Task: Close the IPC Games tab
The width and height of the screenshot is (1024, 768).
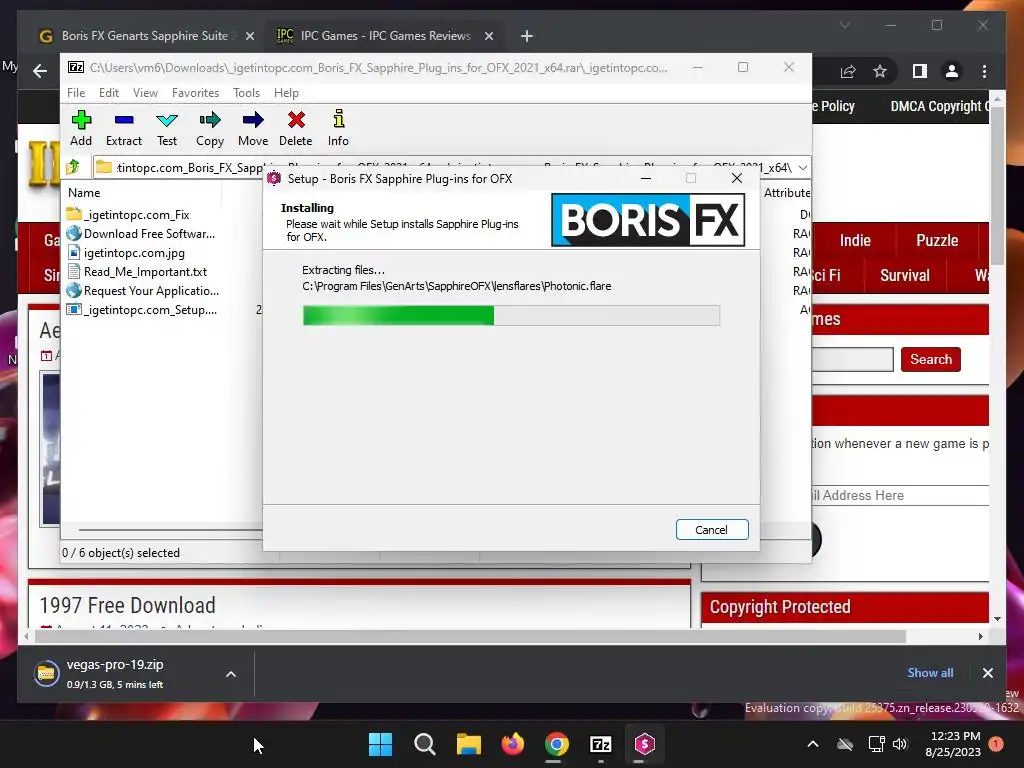Action: click(x=488, y=36)
